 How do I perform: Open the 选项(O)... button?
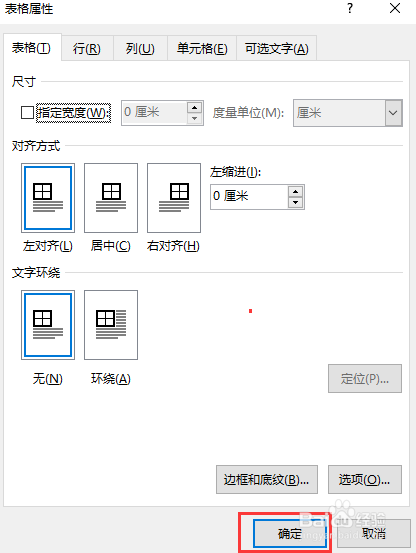click(365, 480)
